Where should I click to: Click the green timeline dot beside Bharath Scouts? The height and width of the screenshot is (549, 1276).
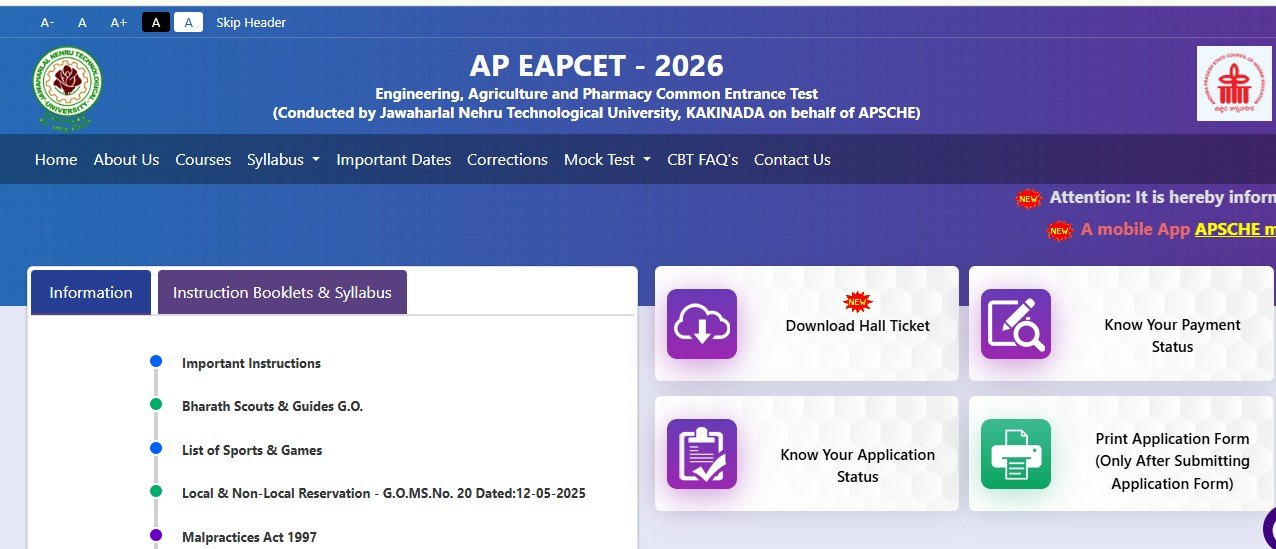[156, 404]
